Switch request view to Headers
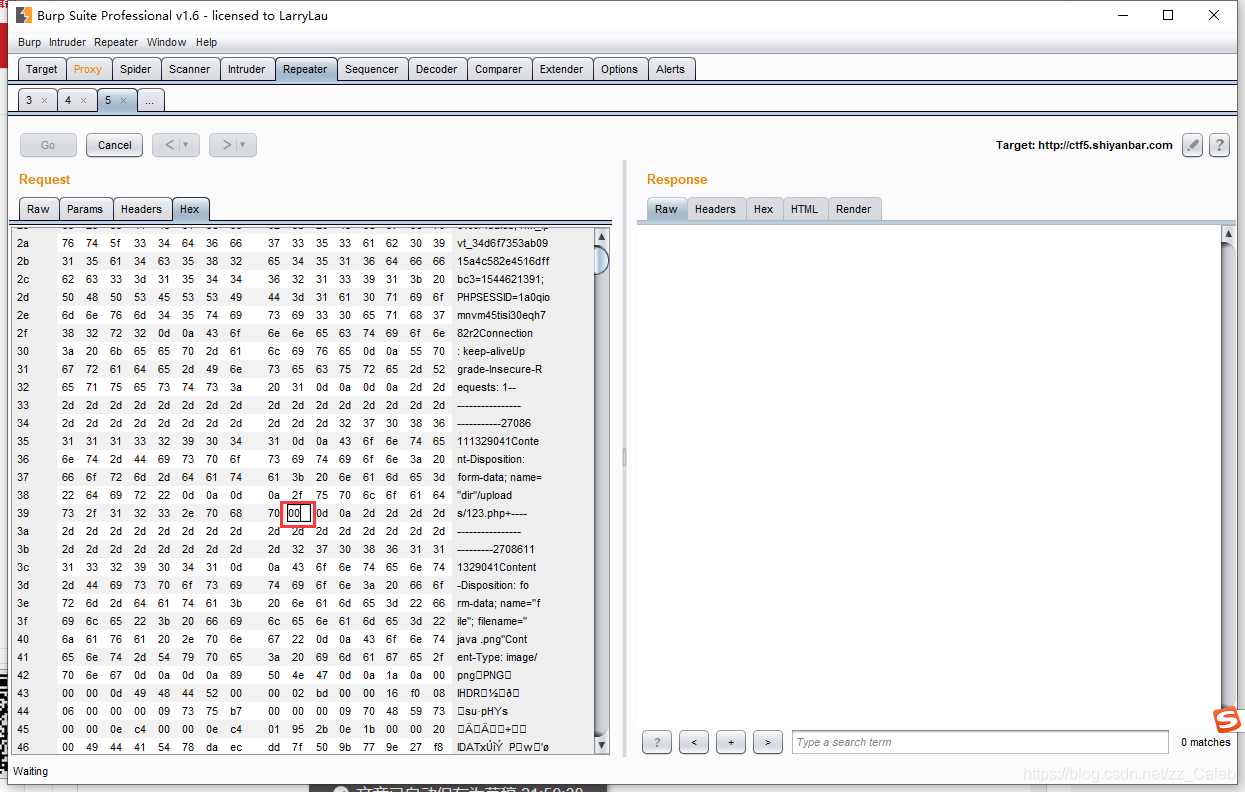The height and width of the screenshot is (792, 1245). pos(141,209)
